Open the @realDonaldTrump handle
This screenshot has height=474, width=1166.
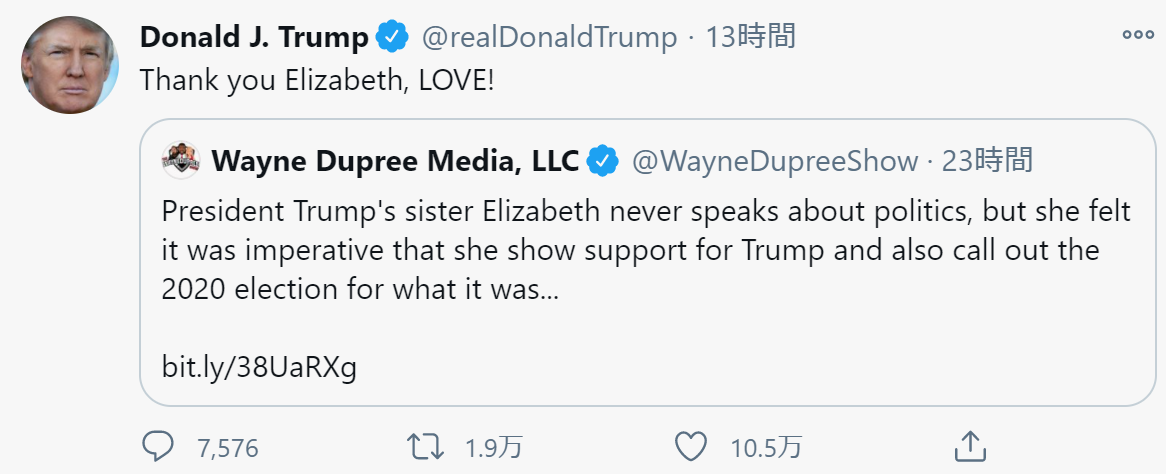pos(549,38)
